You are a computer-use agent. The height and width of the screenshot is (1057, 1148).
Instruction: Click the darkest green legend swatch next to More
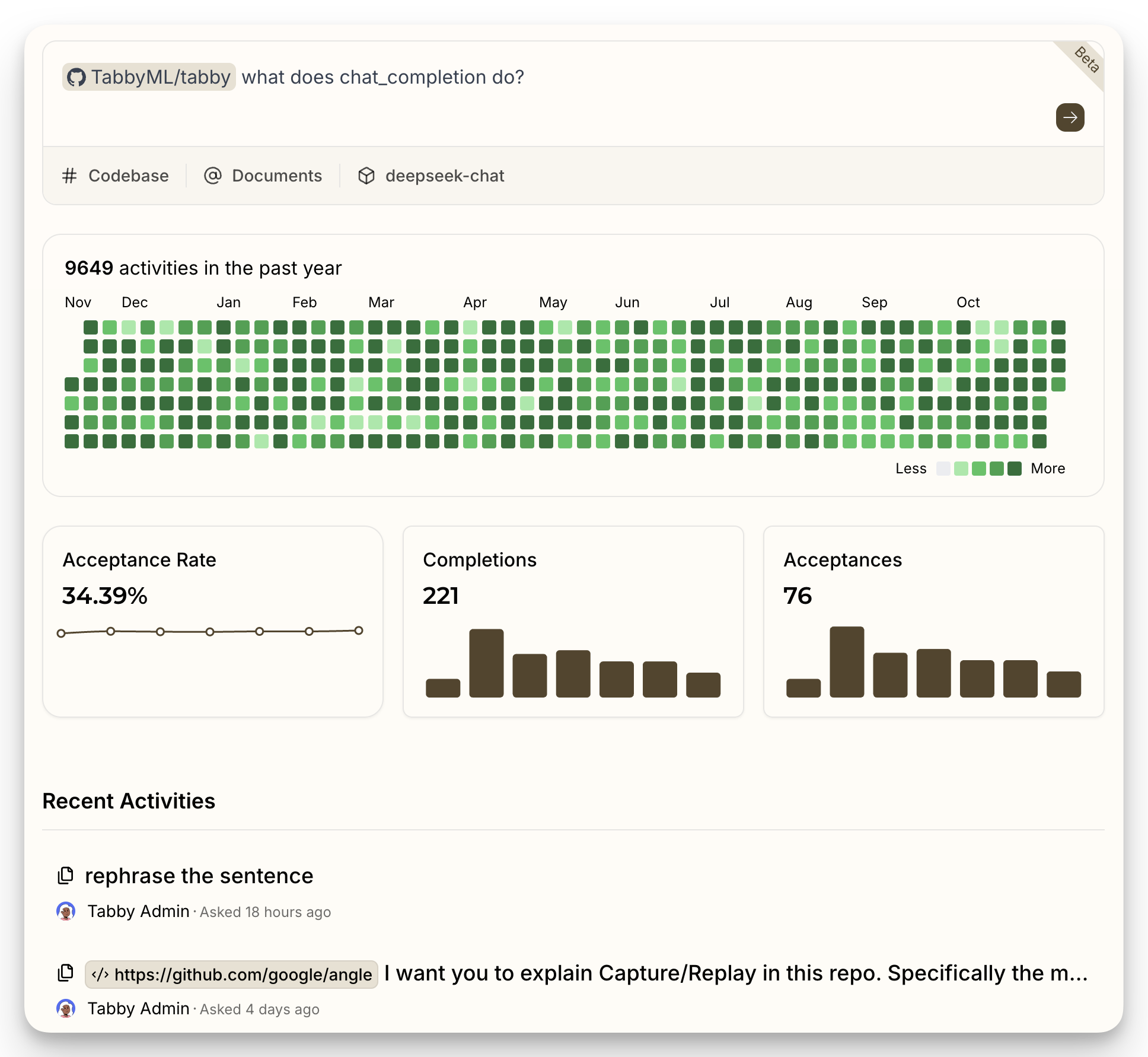[1015, 469]
